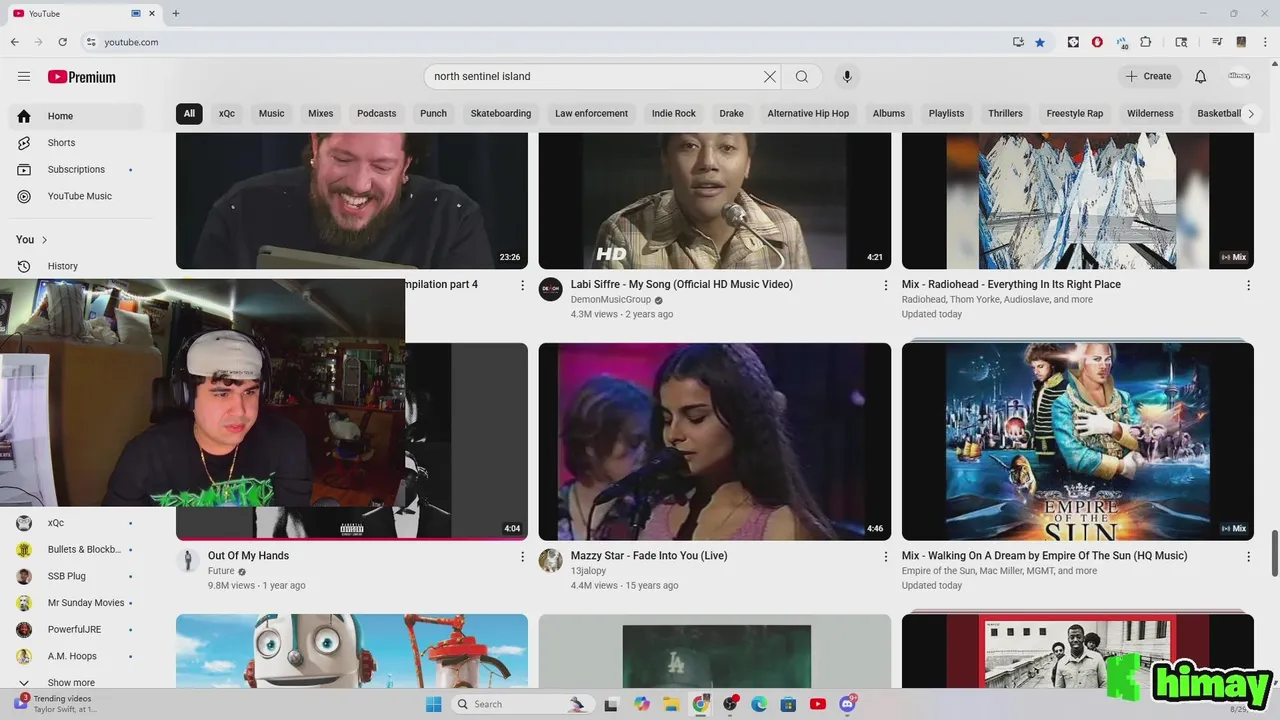Open the Trending videos news widget

pyautogui.click(x=55, y=704)
